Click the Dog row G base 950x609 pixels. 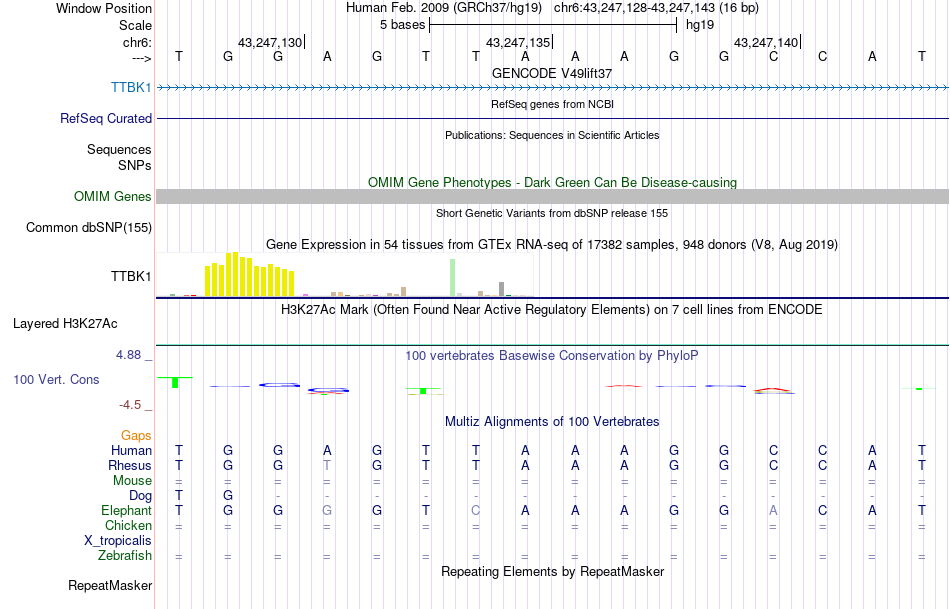[x=228, y=496]
